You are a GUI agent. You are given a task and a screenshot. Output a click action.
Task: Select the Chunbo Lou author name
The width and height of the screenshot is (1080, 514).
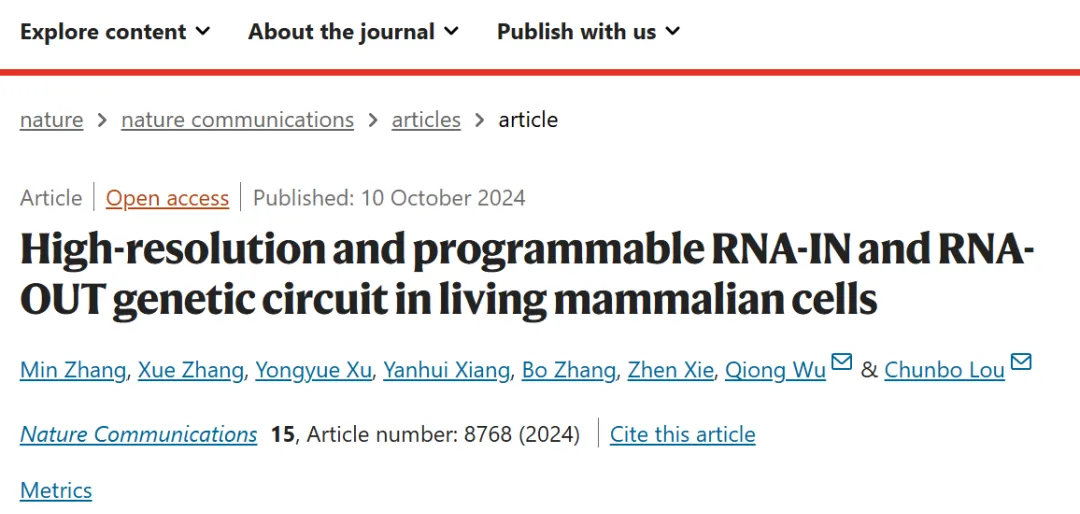(x=944, y=371)
